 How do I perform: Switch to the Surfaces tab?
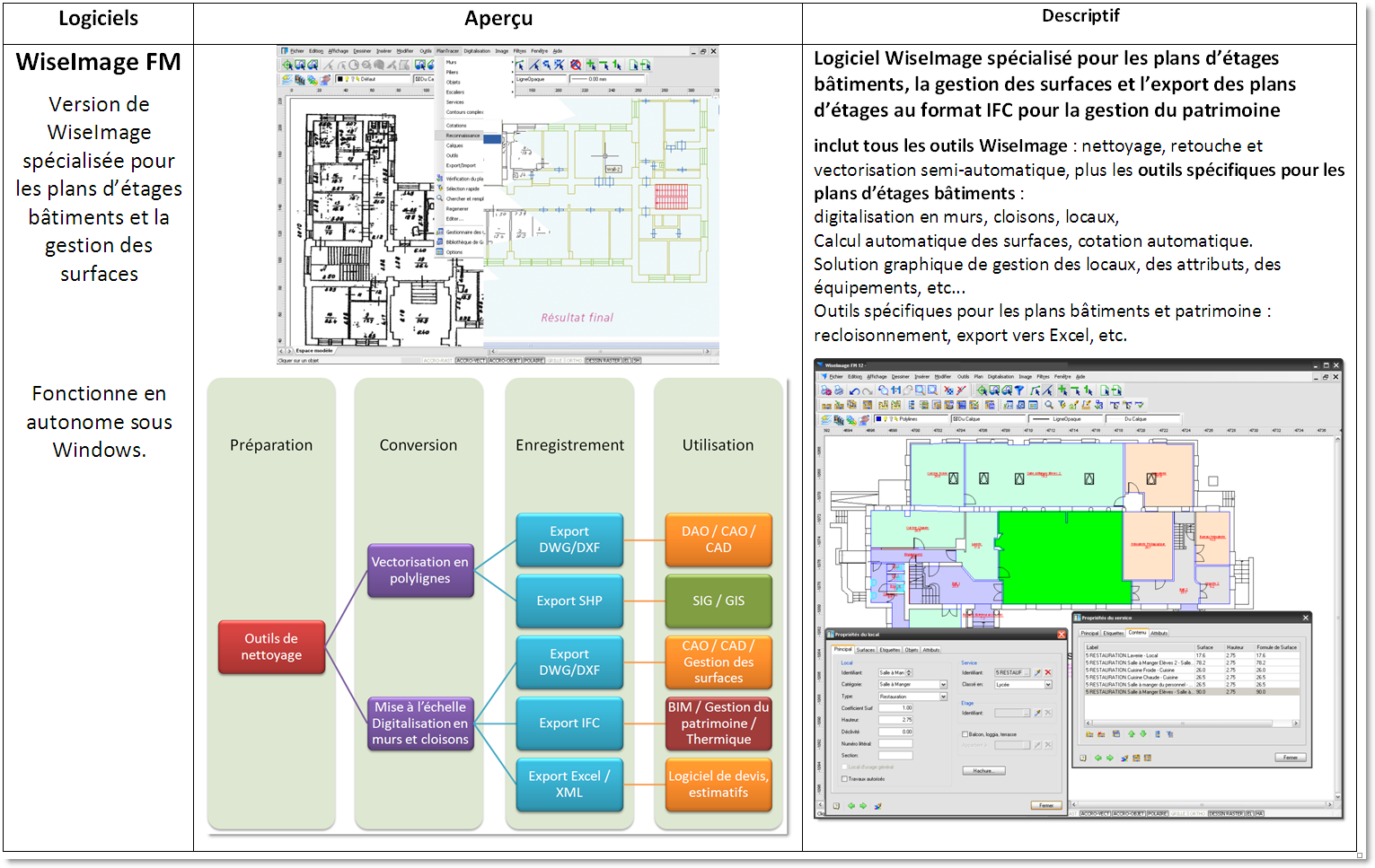point(865,650)
